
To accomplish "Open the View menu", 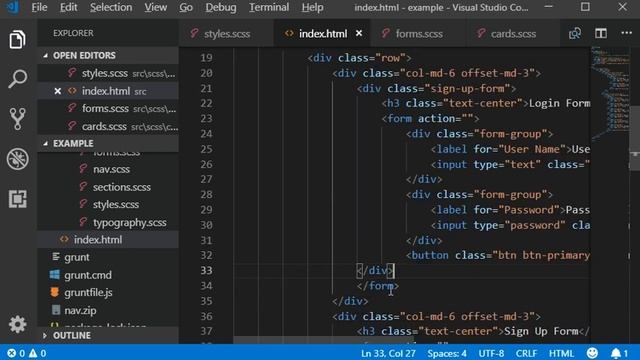I will [x=156, y=7].
